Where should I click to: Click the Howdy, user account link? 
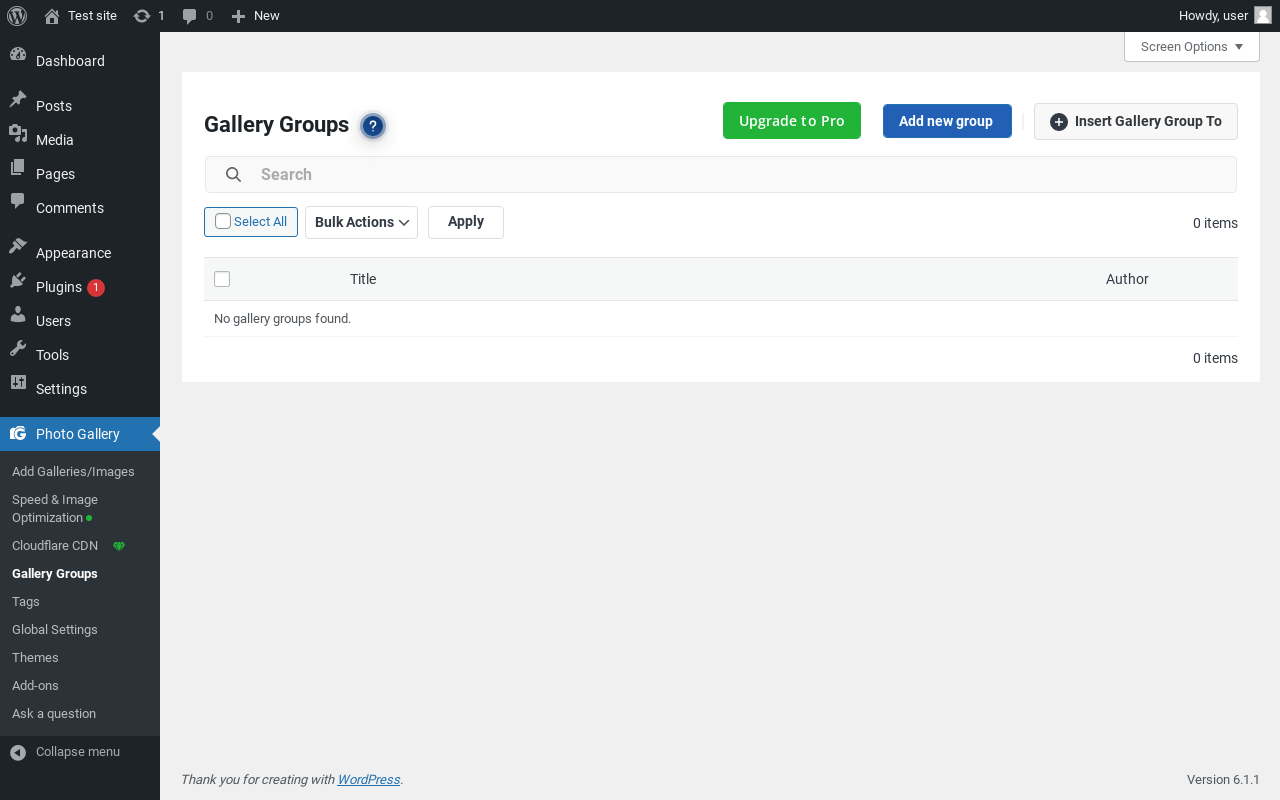(x=1225, y=16)
